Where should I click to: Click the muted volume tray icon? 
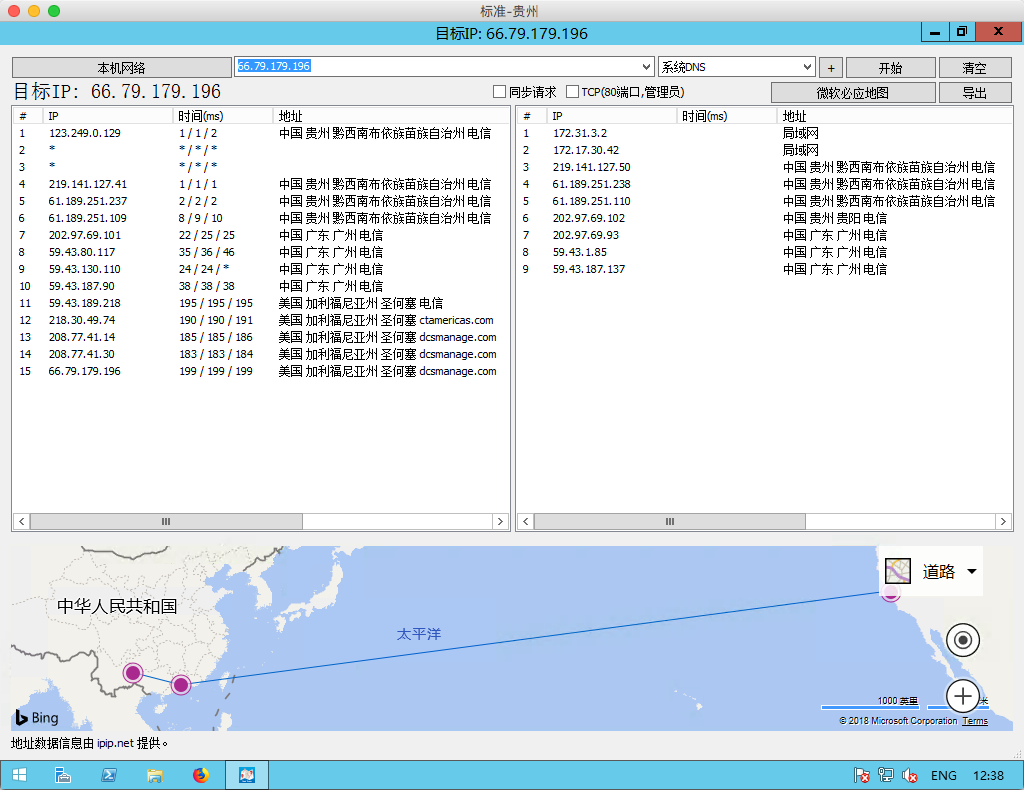pyautogui.click(x=910, y=775)
